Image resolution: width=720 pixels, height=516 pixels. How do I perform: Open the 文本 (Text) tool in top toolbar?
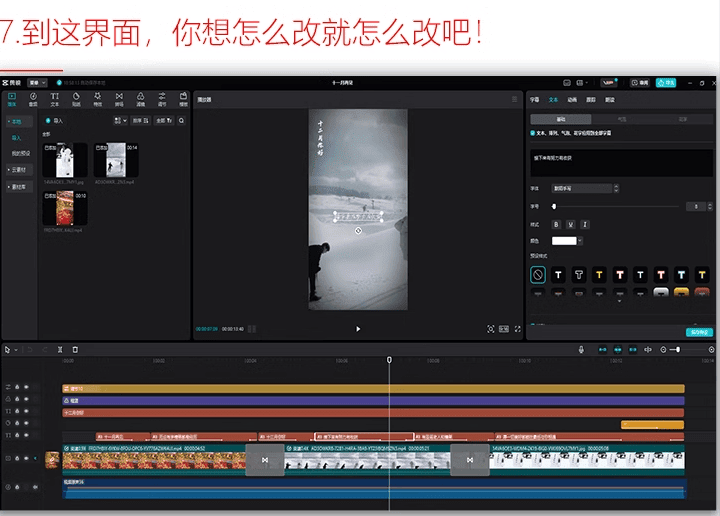tap(55, 99)
